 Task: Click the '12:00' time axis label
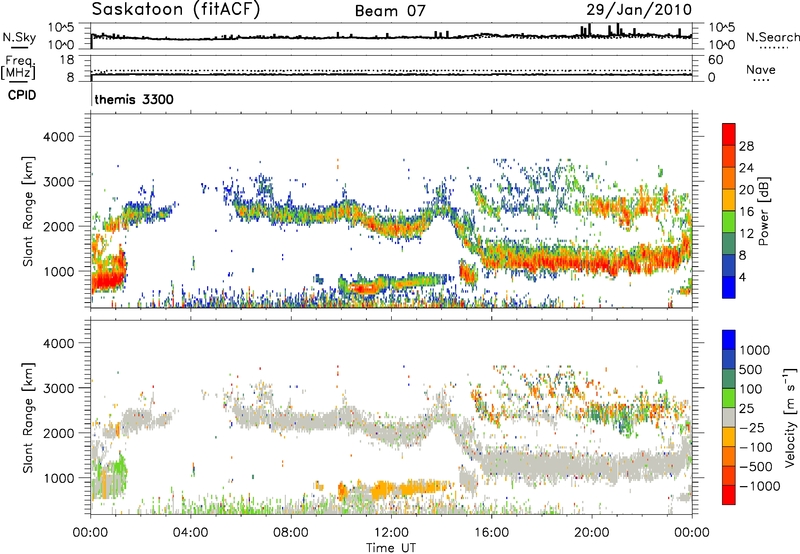(x=391, y=533)
